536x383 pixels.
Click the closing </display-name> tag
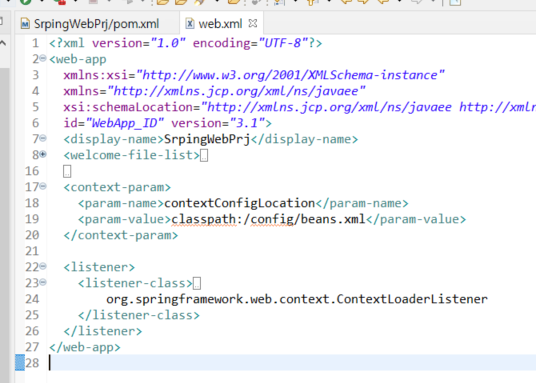304,139
